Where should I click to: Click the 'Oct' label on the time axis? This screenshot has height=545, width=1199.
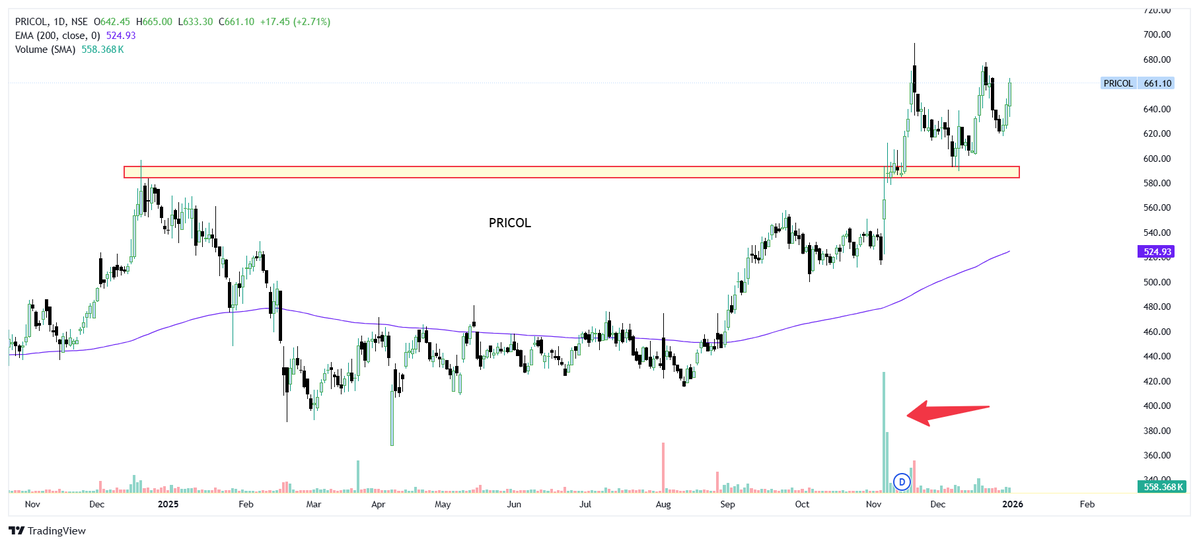(802, 504)
